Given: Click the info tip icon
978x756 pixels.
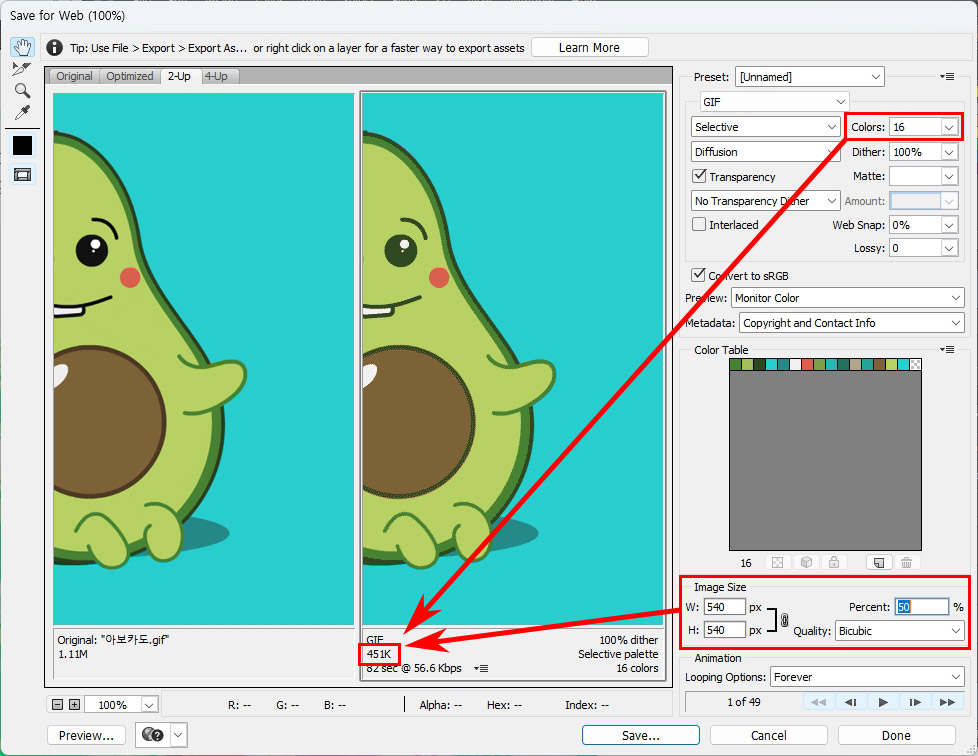Looking at the screenshot, I should 54,47.
